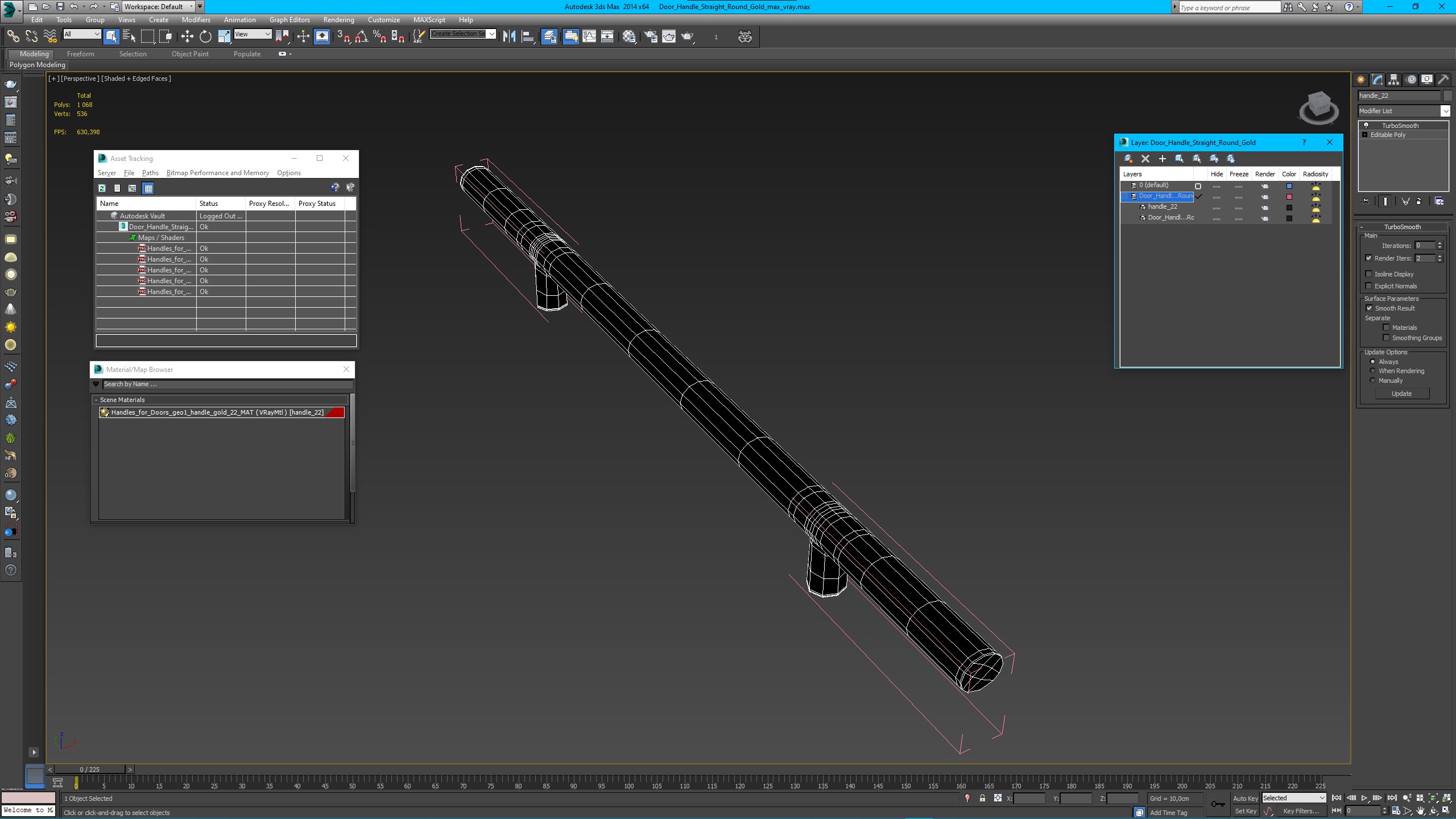Open the Material Editor icon
Image resolution: width=1456 pixels, height=819 pixels.
(628, 36)
